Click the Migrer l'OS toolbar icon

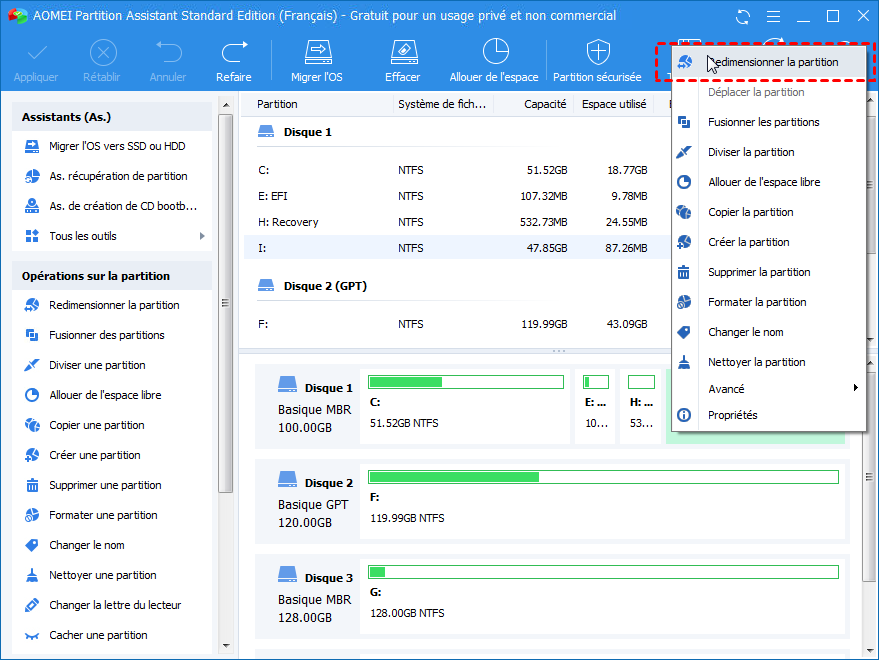tap(317, 61)
